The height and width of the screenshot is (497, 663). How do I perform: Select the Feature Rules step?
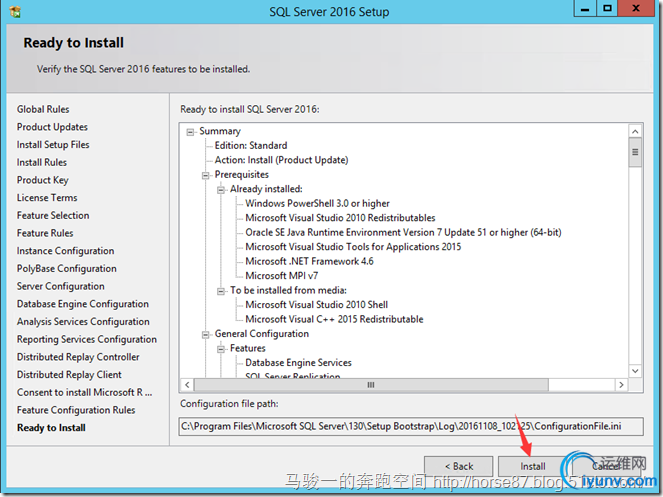pyautogui.click(x=45, y=233)
